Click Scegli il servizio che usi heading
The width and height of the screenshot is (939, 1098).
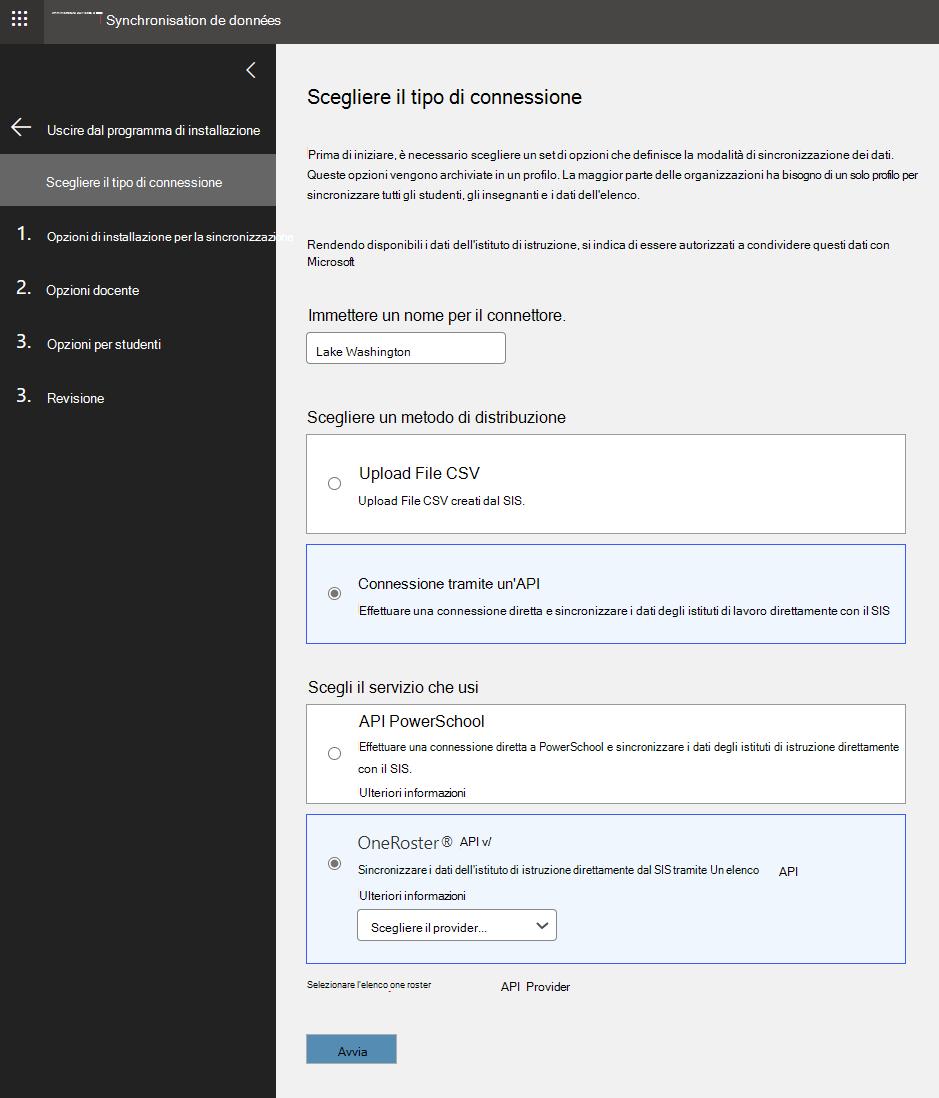click(x=393, y=688)
